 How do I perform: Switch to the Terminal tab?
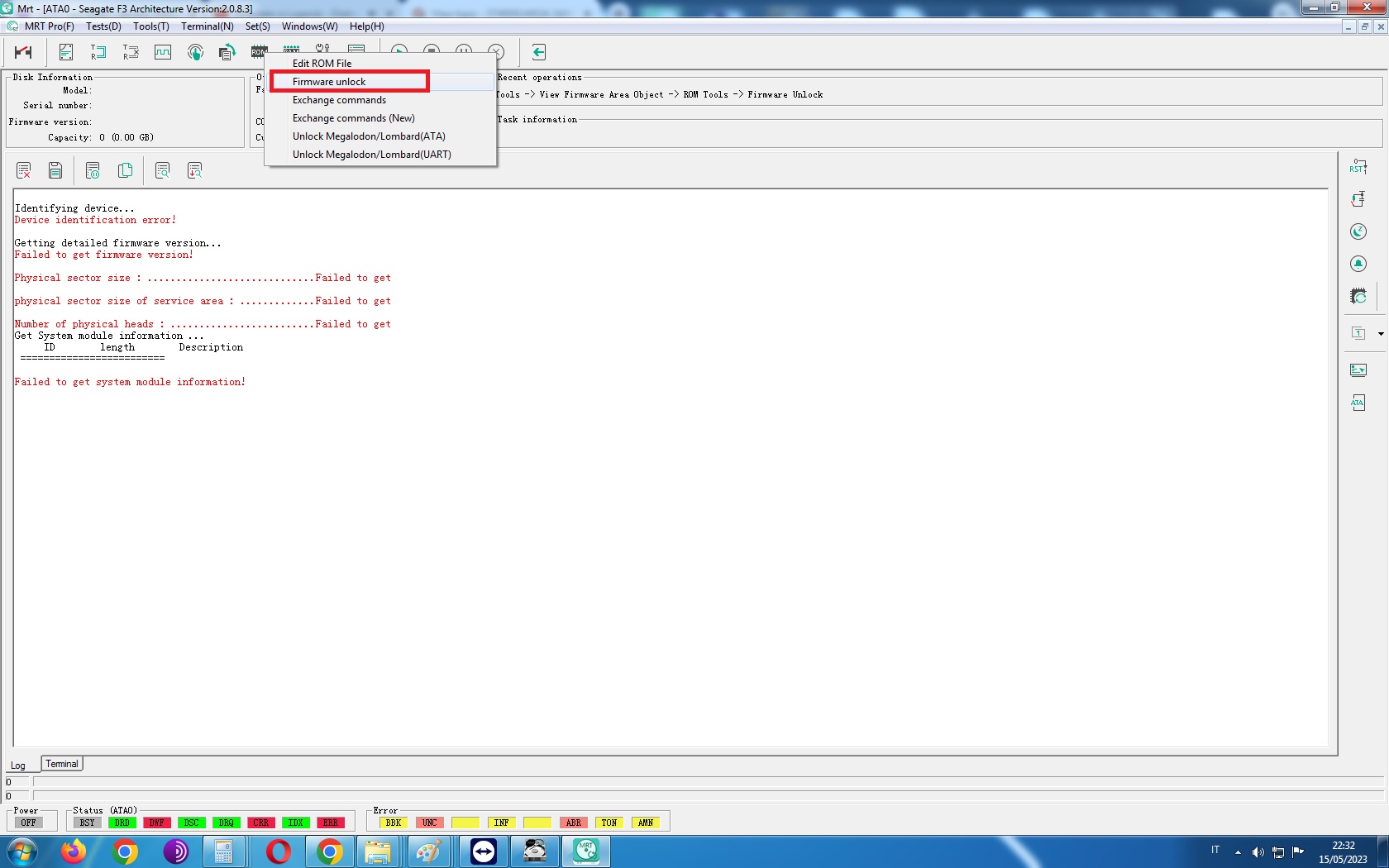[62, 764]
